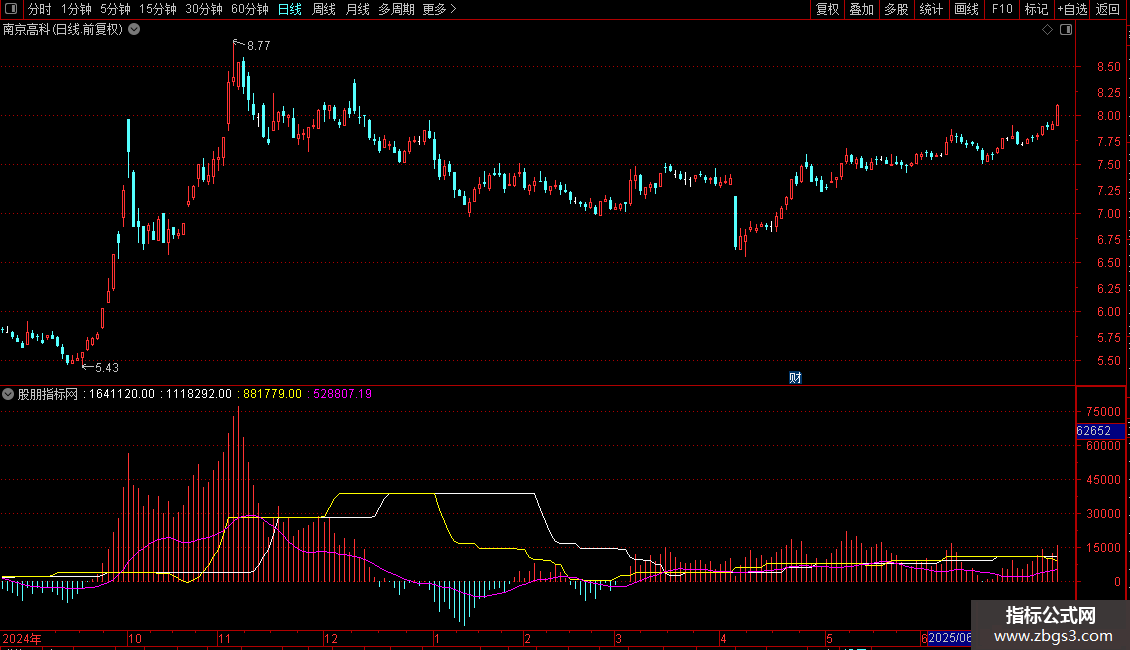Click the 5.43 low price label
This screenshot has width=1130, height=650.
coord(107,368)
